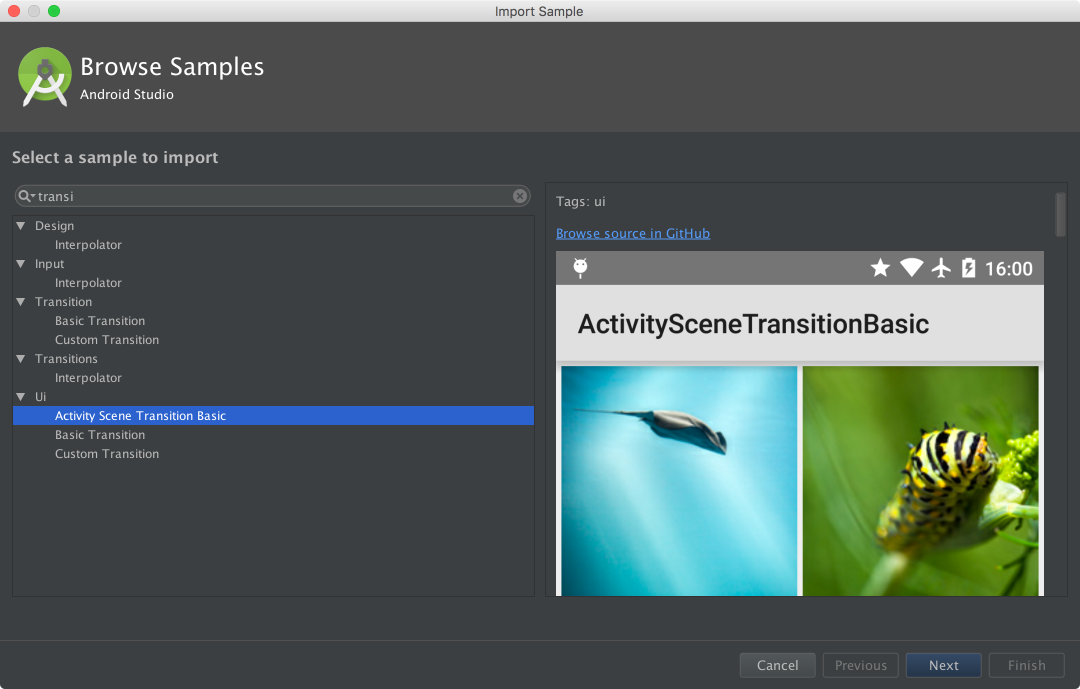Click the airplane mode icon in preview
1080x689 pixels.
click(941, 267)
